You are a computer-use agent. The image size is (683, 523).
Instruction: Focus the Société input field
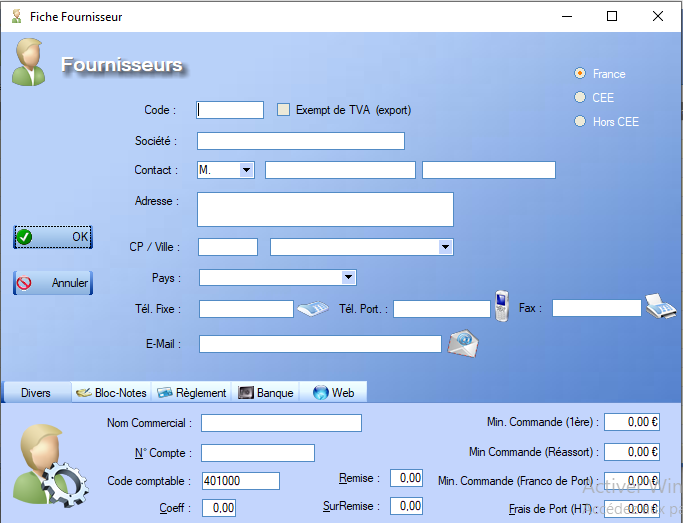300,141
